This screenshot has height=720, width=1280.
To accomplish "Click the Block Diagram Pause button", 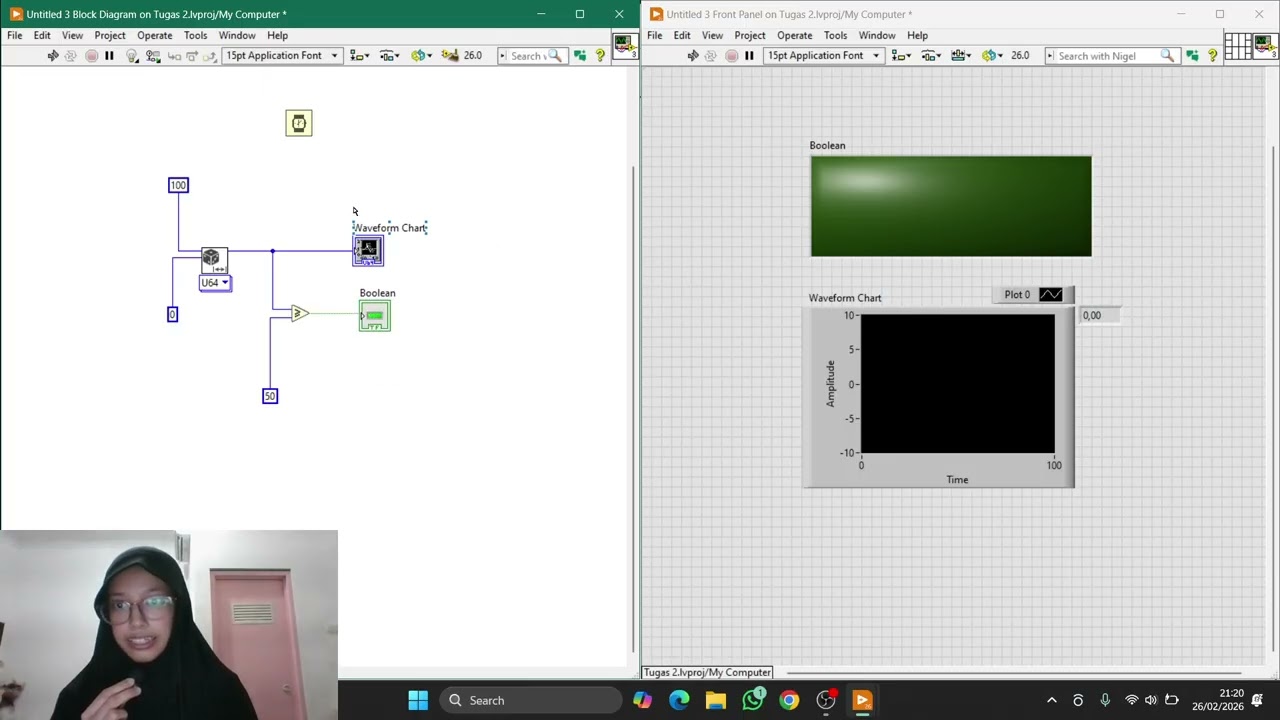I will coord(109,56).
